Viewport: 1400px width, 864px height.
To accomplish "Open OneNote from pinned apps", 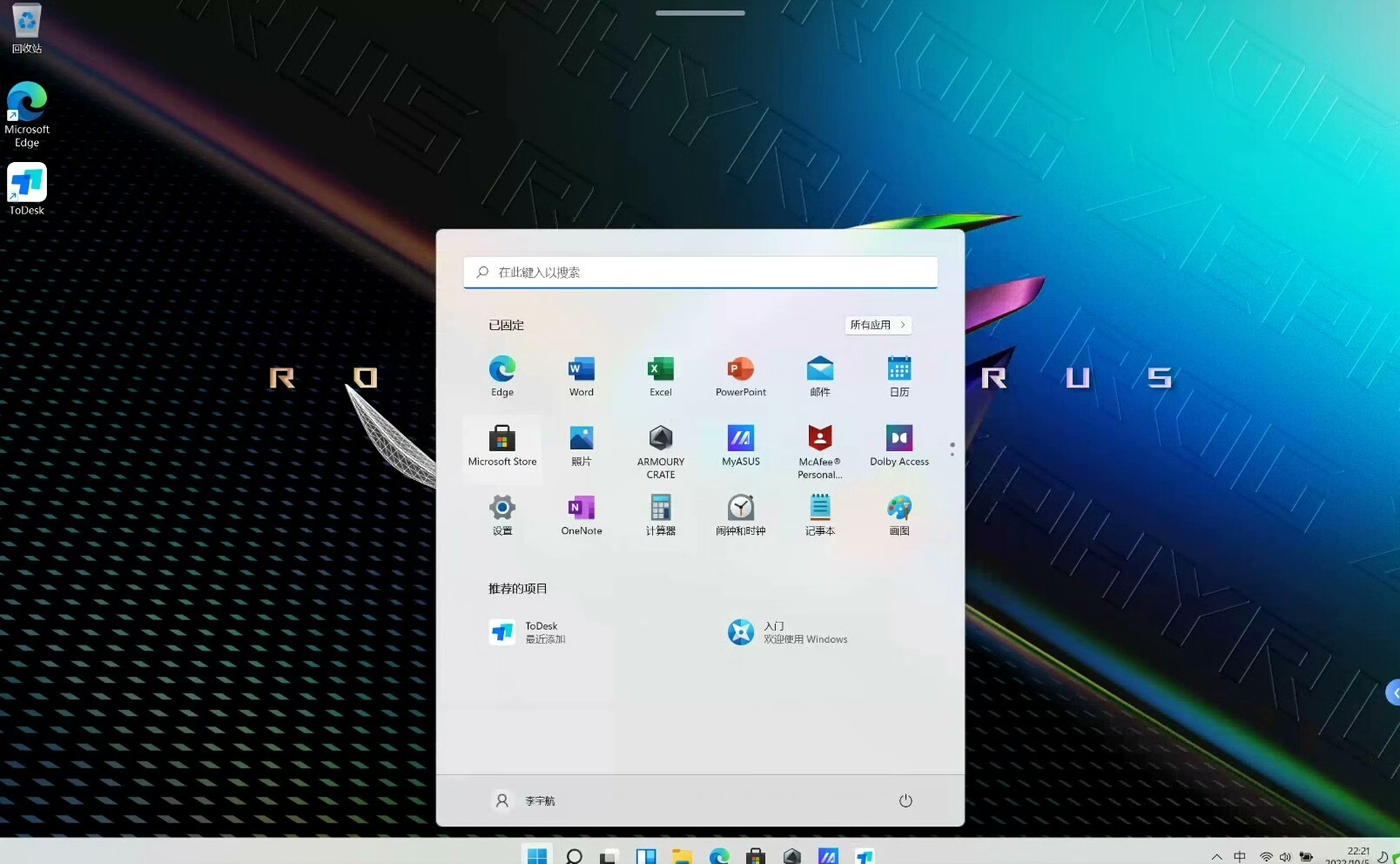I will [x=581, y=514].
